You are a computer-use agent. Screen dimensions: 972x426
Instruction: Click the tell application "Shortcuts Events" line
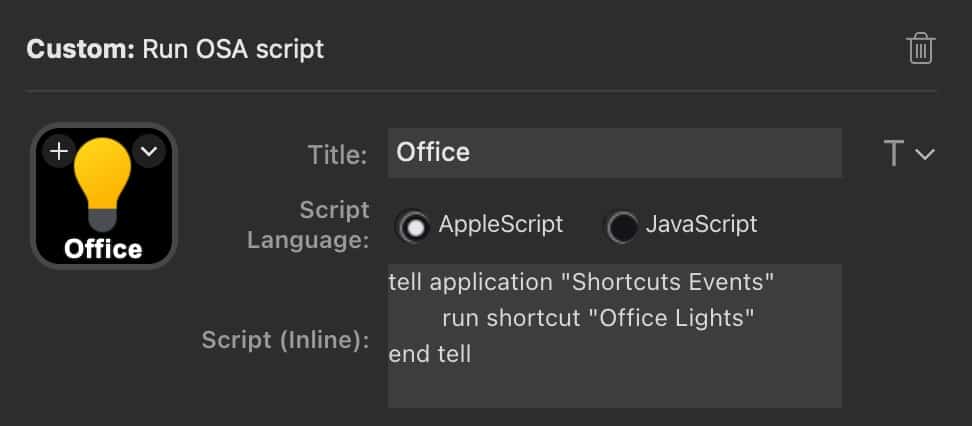pos(581,283)
